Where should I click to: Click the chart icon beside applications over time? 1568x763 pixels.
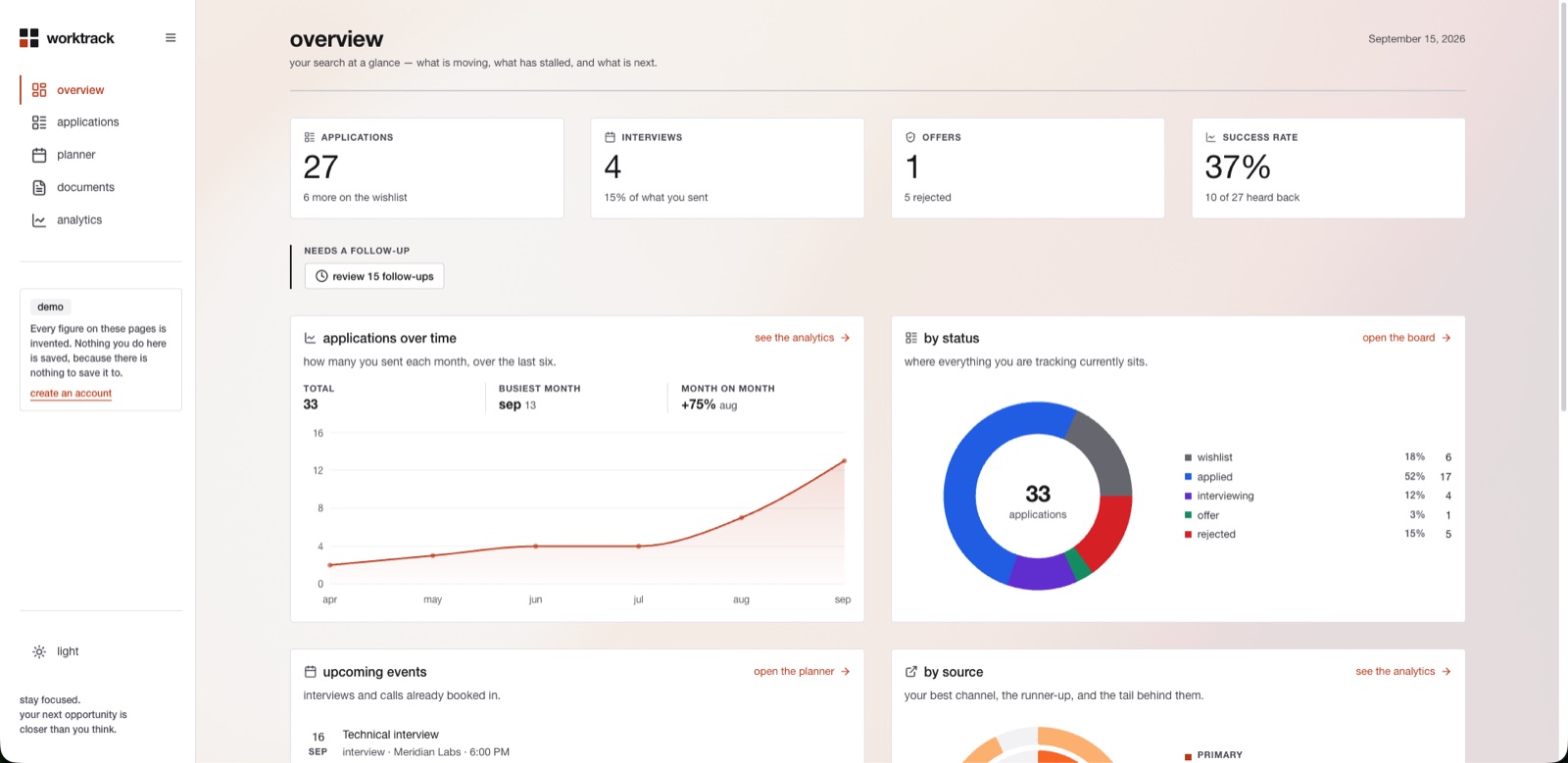[x=310, y=338]
